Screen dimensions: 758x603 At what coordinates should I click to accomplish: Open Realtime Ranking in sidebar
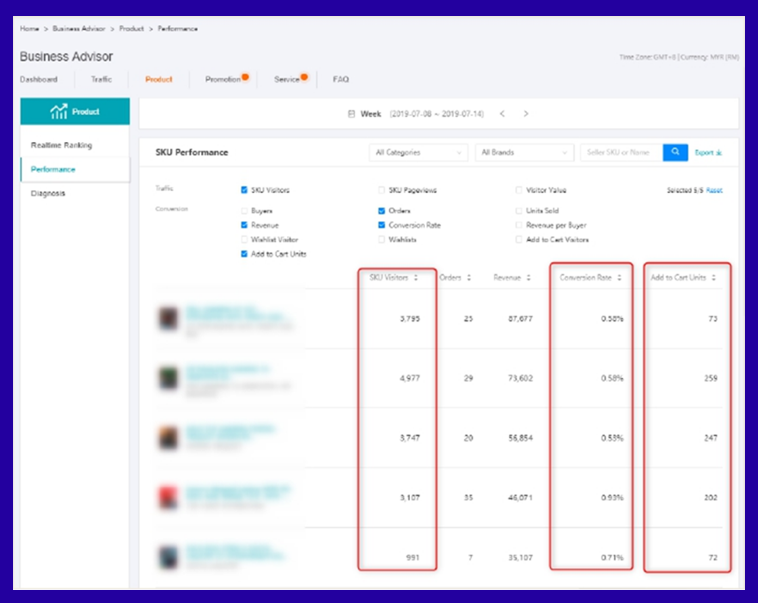click(61, 145)
